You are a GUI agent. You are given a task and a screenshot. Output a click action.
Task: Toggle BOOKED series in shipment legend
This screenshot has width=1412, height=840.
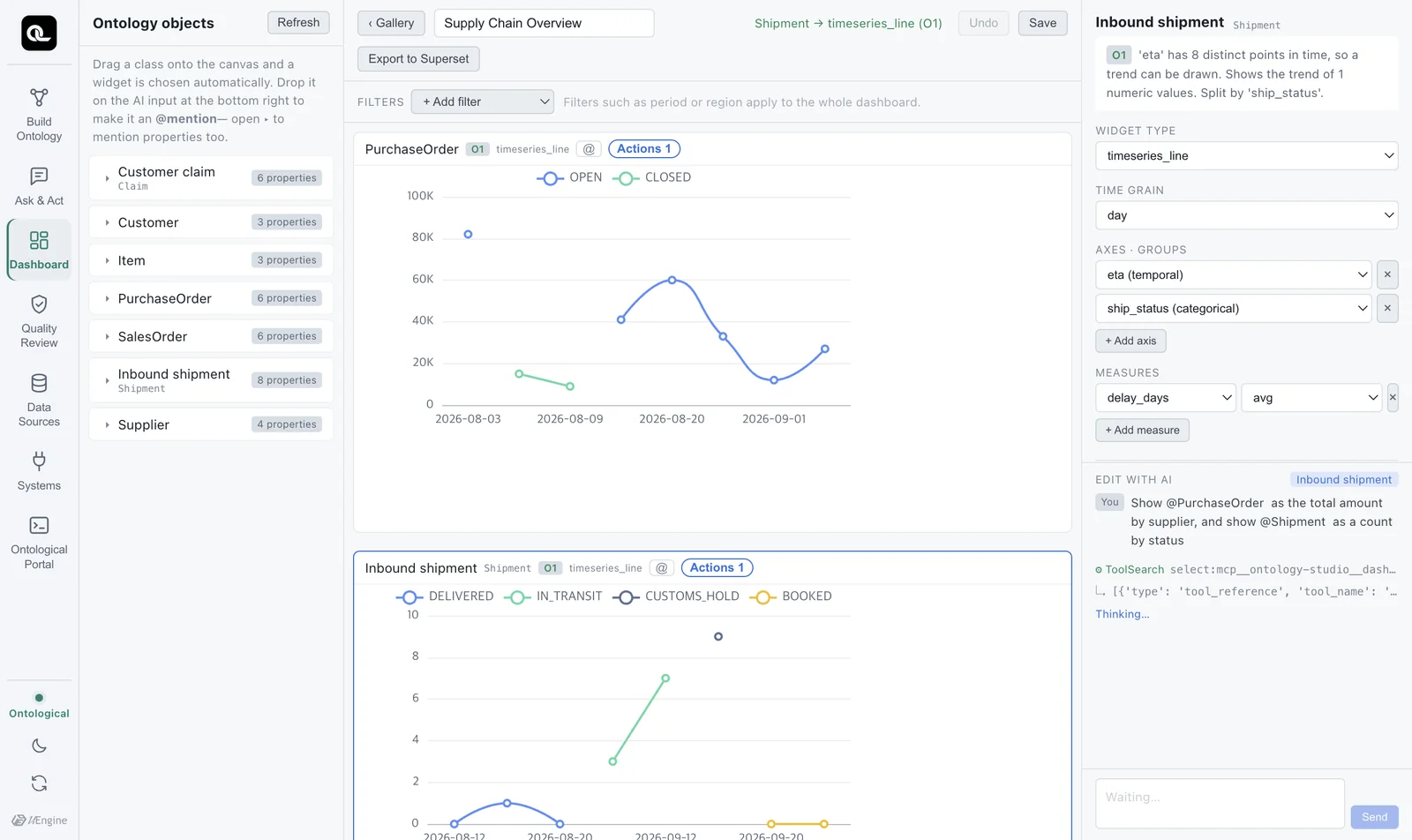click(x=791, y=596)
